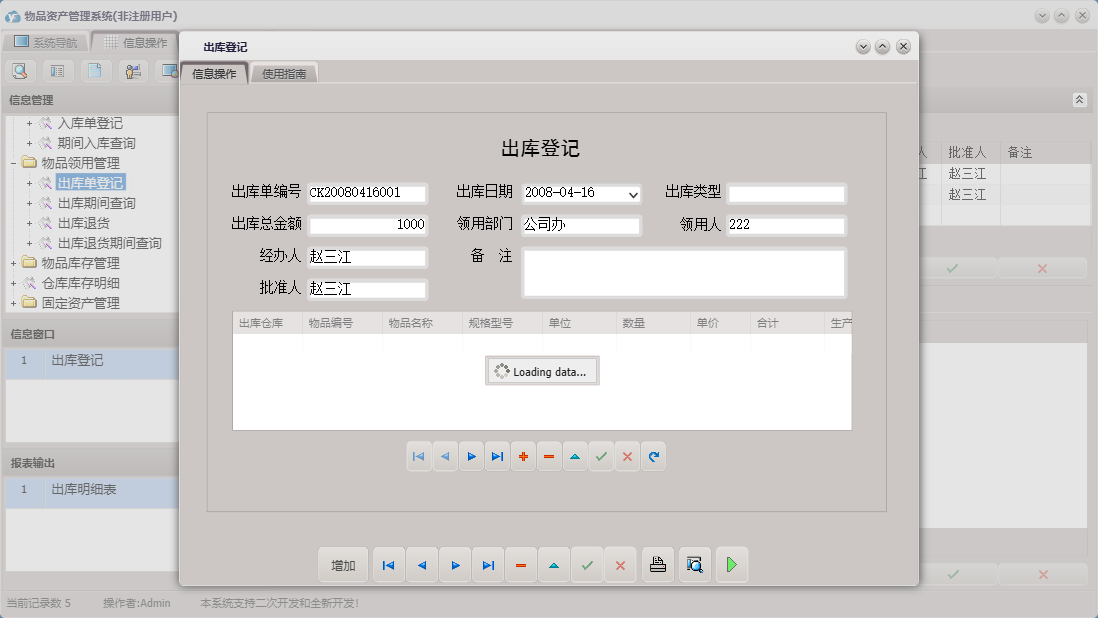
Task: Open the 出库日期 date dropdown
Action: [633, 192]
